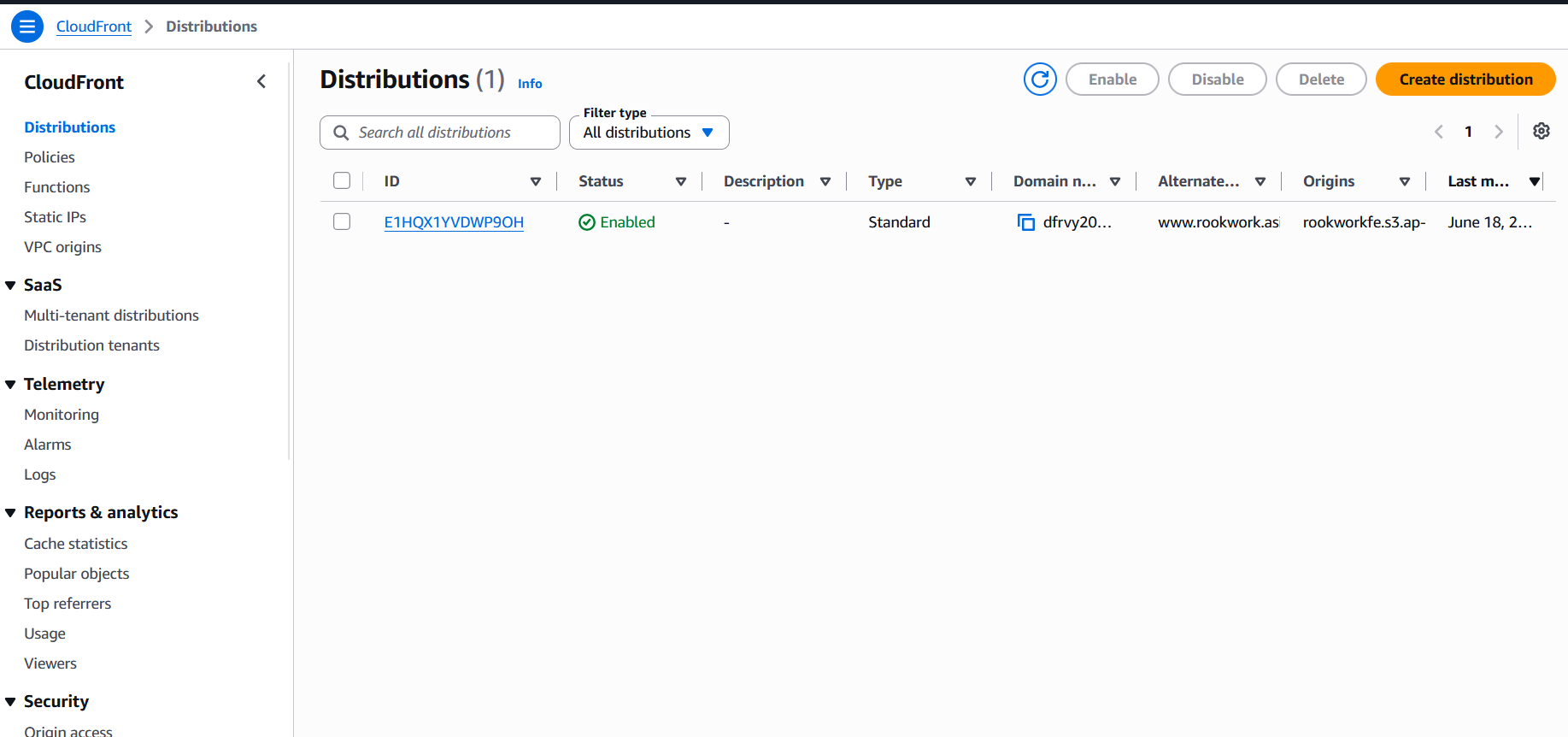1568x737 pixels.
Task: Go to next page of distributions
Action: click(x=1498, y=132)
